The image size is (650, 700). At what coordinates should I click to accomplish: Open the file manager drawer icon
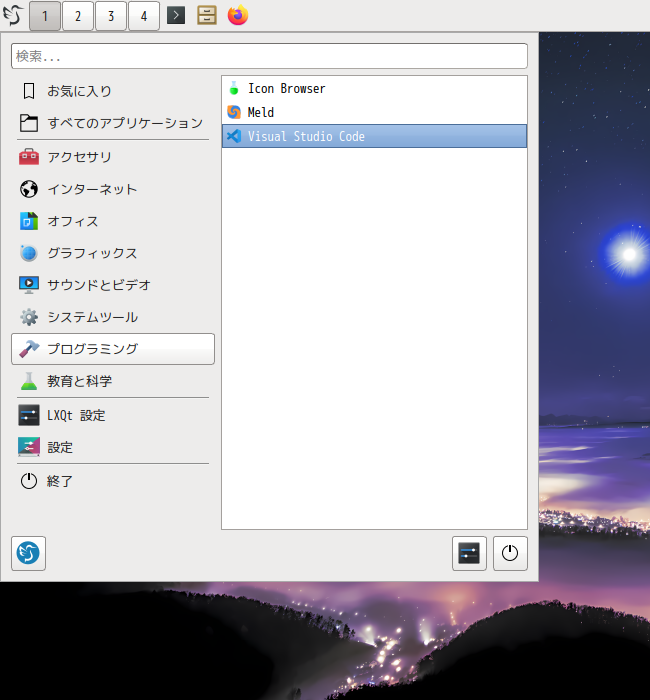click(207, 15)
